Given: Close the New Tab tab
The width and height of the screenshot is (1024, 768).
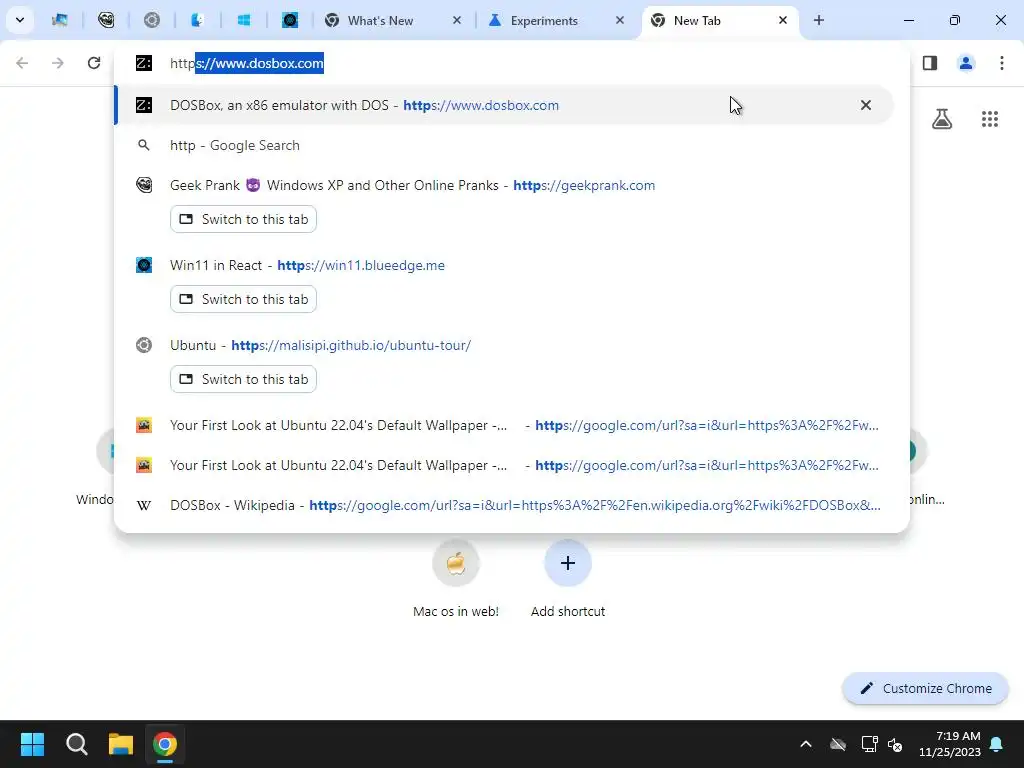Looking at the screenshot, I should [782, 20].
